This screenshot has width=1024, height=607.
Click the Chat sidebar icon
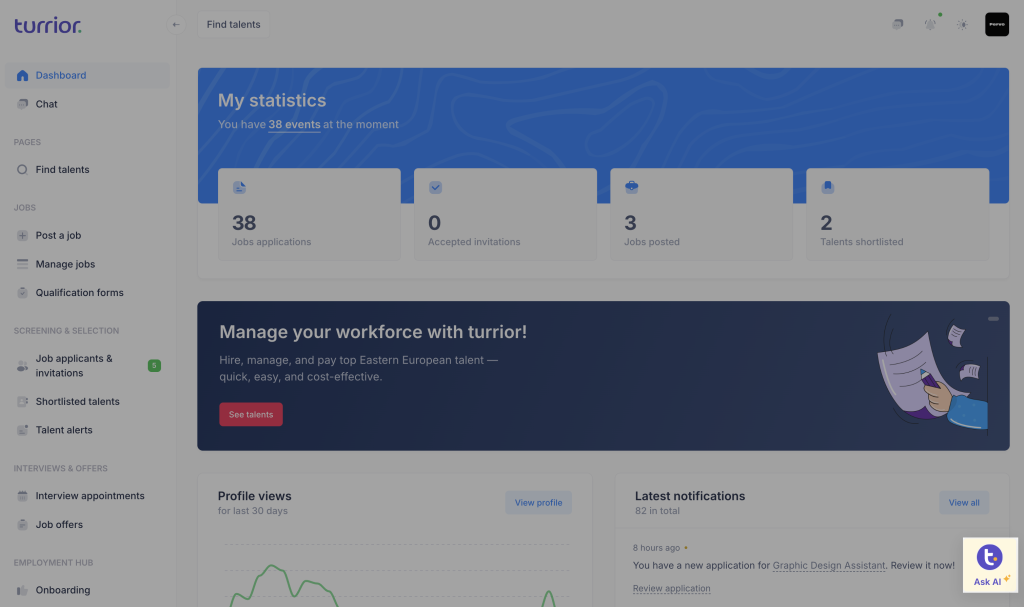[x=22, y=104]
